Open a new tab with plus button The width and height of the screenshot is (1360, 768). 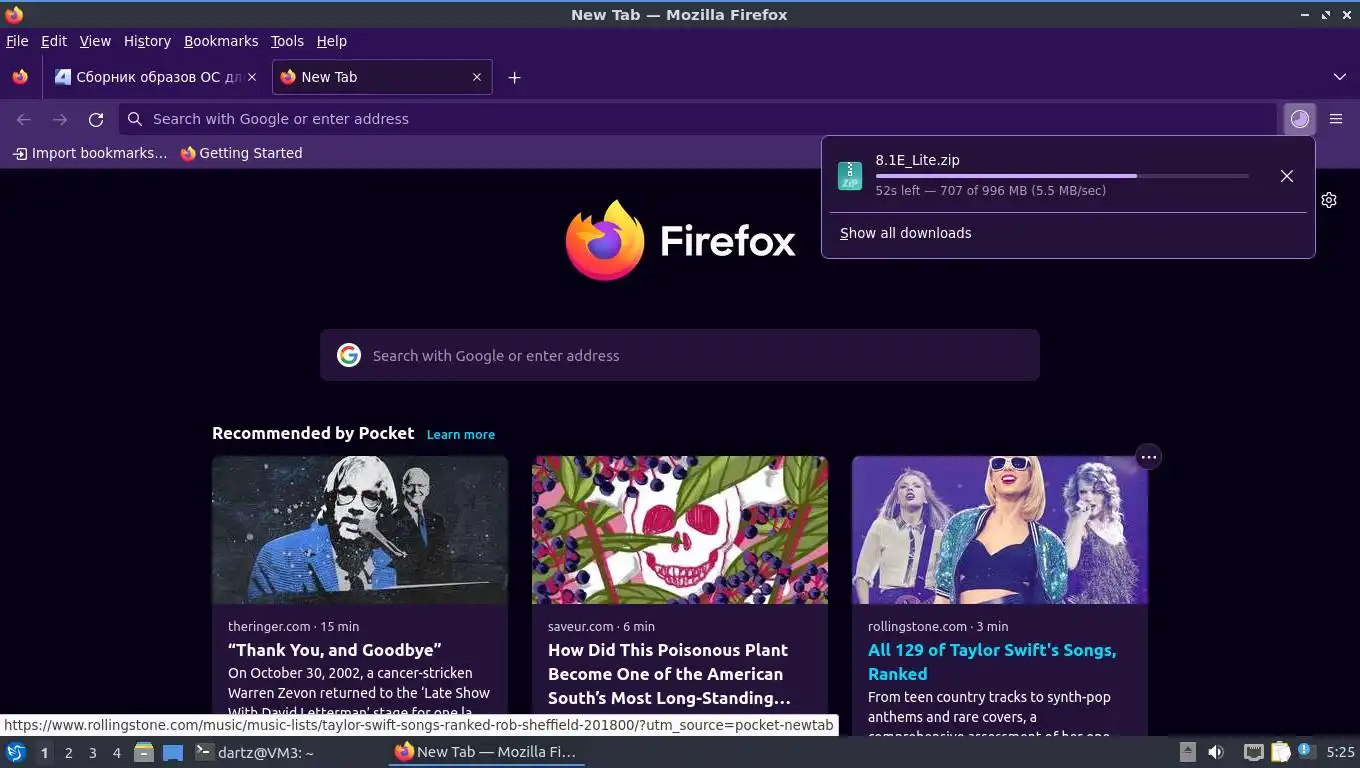pyautogui.click(x=514, y=77)
